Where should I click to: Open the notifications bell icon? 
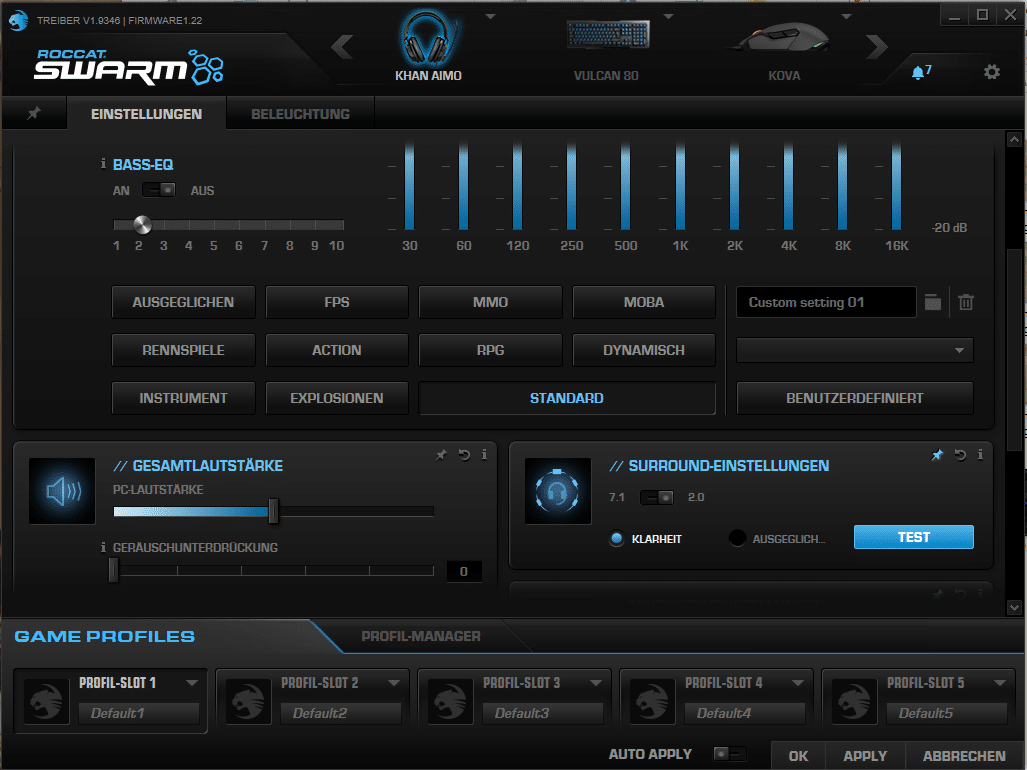click(918, 73)
